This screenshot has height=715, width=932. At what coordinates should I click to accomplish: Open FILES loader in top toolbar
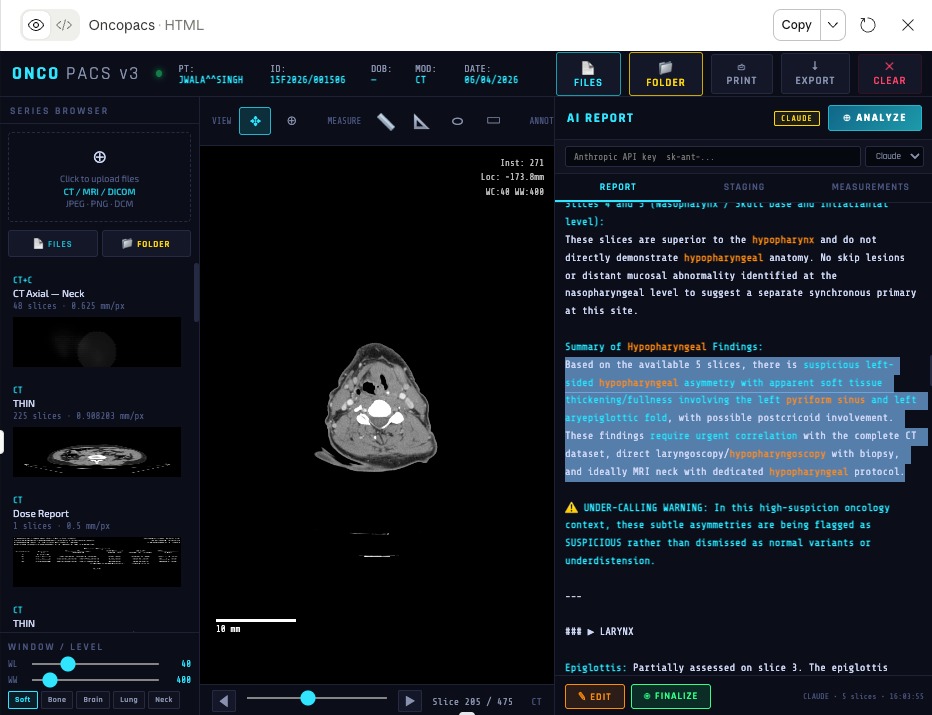click(588, 74)
